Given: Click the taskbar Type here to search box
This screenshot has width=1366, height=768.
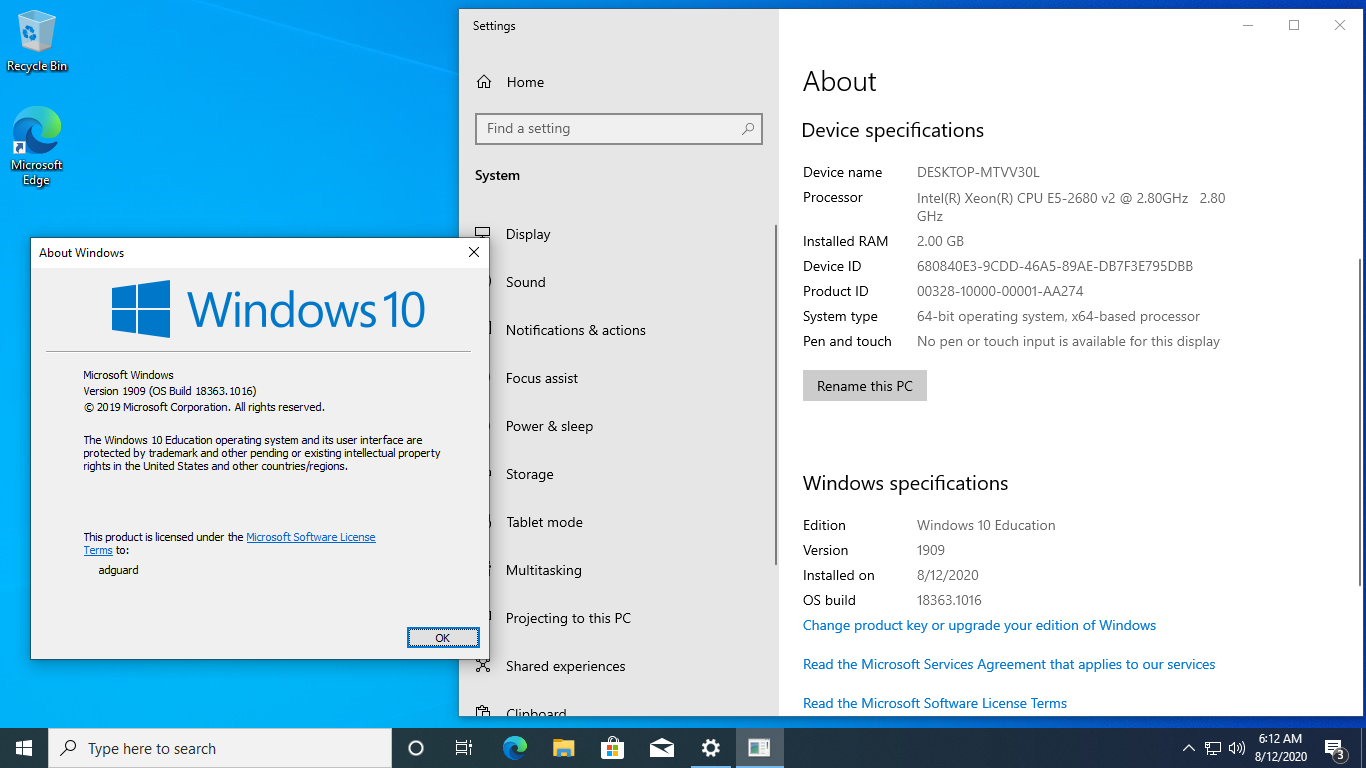Looking at the screenshot, I should (220, 748).
